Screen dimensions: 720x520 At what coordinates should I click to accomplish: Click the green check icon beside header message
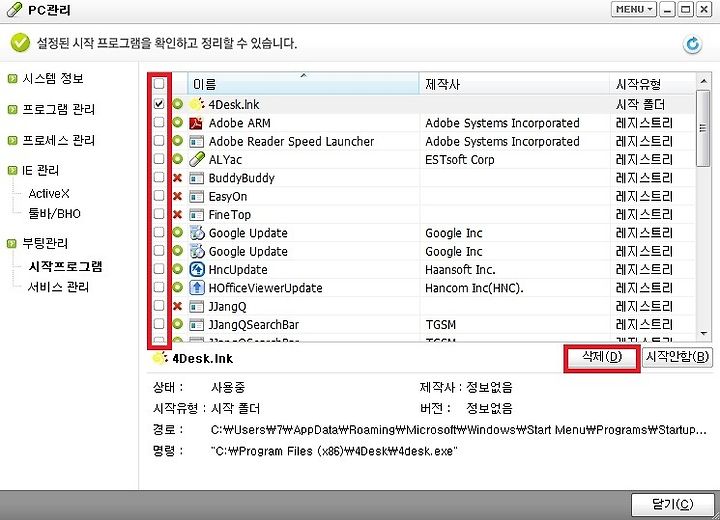click(20, 43)
